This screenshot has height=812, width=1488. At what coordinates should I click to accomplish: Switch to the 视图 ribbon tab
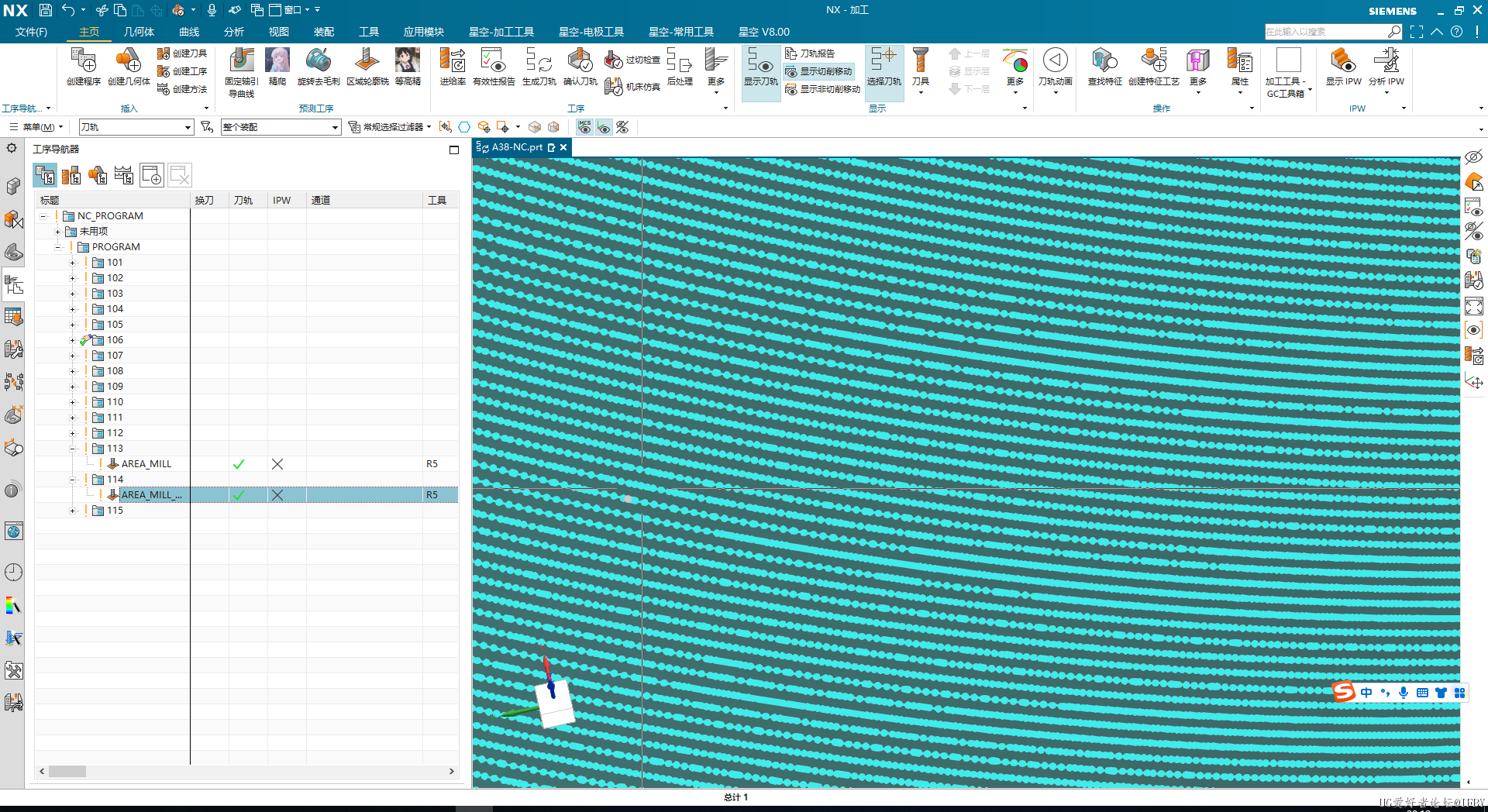279,32
